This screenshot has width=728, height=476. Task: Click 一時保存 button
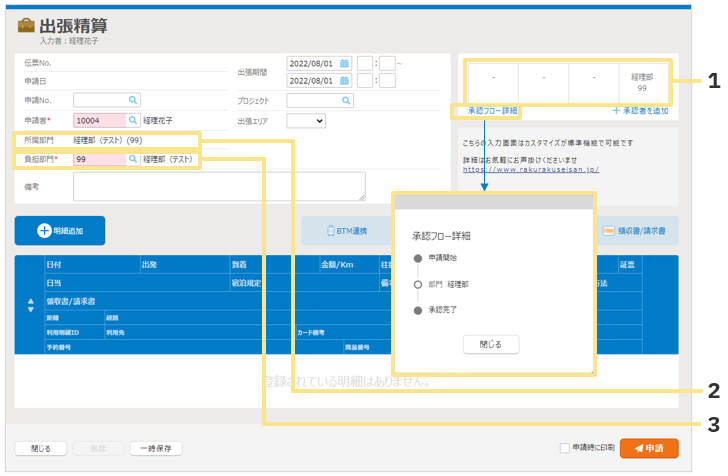(156, 449)
